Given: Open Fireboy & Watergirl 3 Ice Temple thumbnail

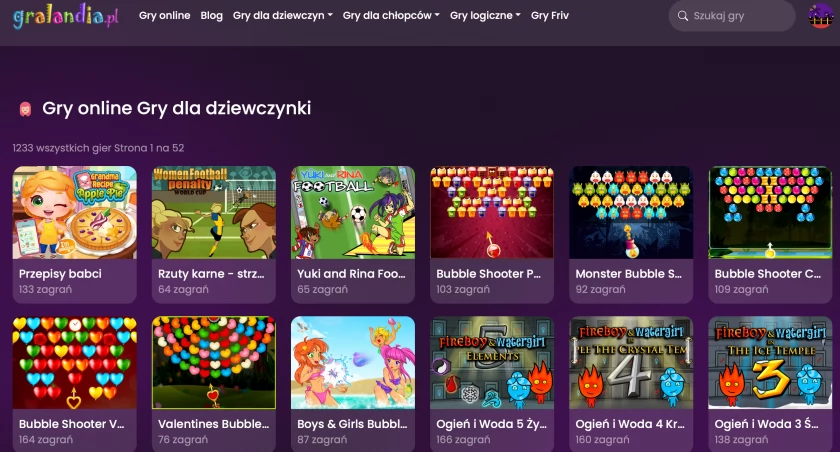Looking at the screenshot, I should click(x=770, y=363).
